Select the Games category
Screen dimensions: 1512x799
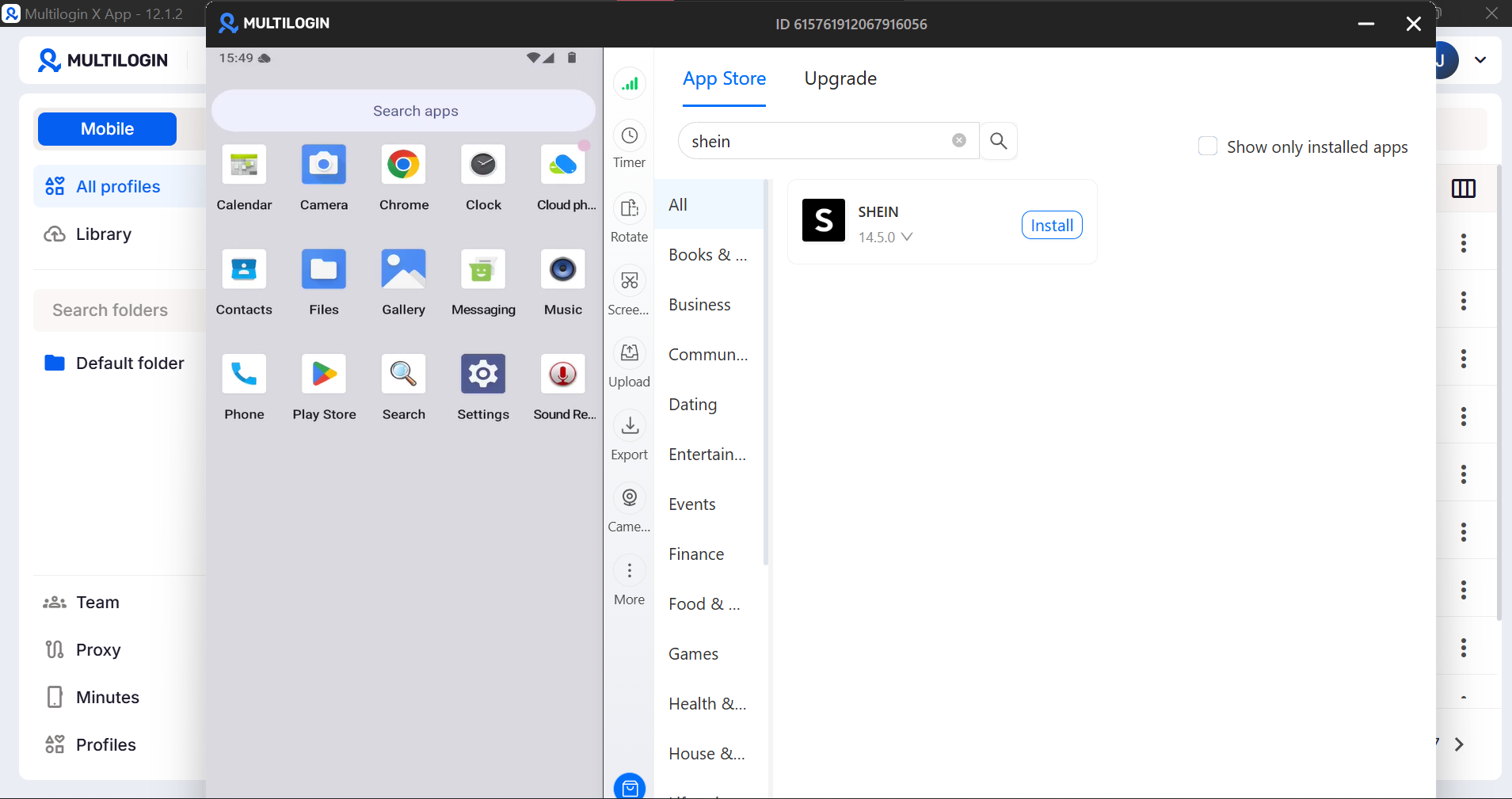coord(693,654)
